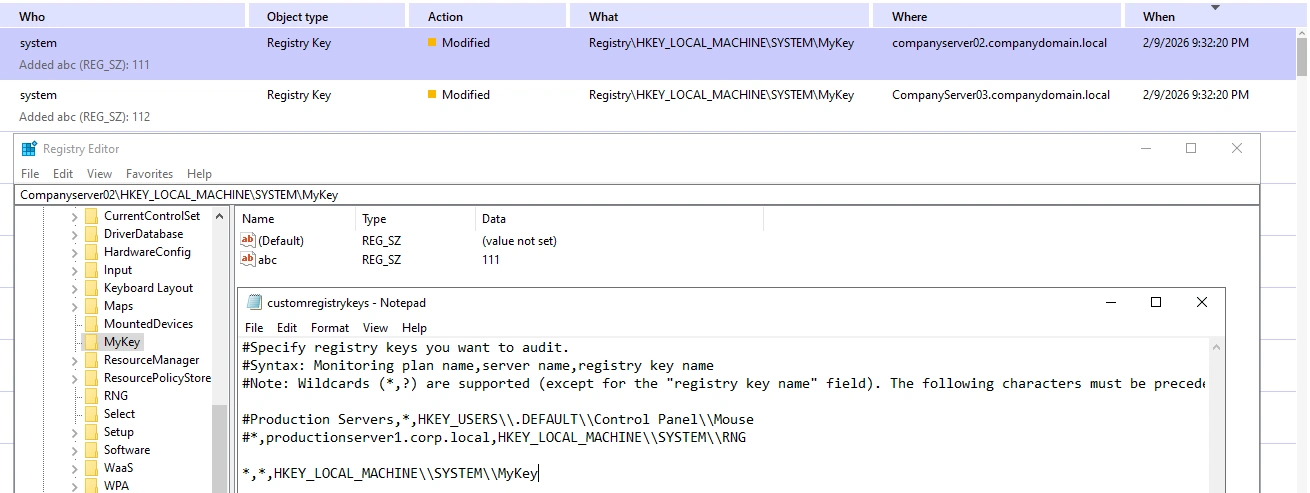The height and width of the screenshot is (493, 1310).
Task: Click the RNG folder icon
Action: pyautogui.click(x=92, y=396)
